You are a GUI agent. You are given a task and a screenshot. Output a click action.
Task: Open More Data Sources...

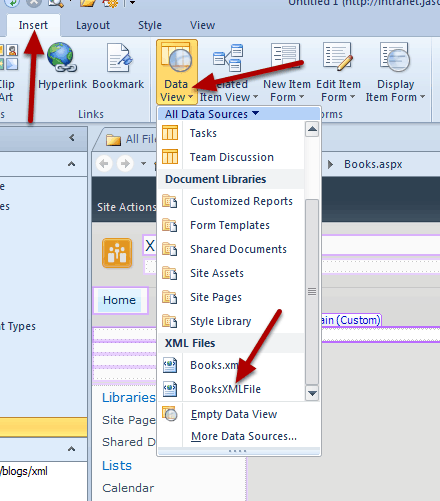(239, 436)
